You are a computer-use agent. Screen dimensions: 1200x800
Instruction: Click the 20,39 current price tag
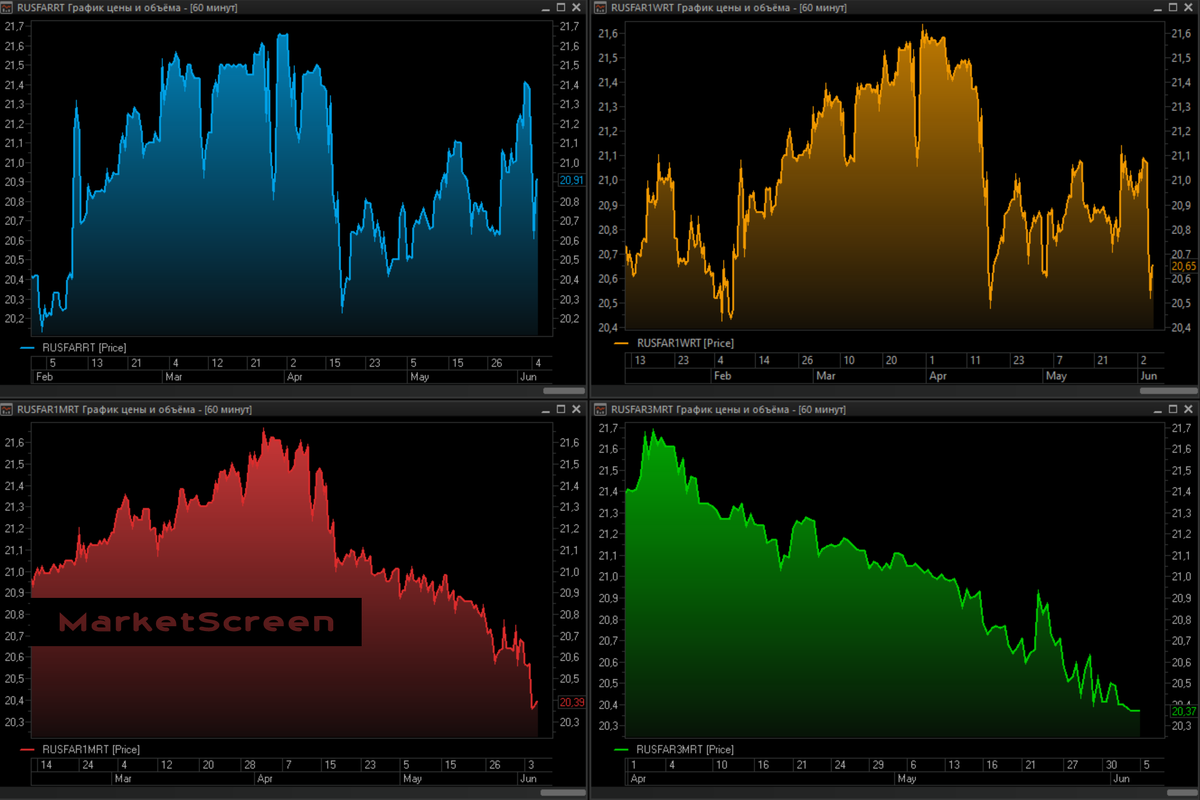pyautogui.click(x=570, y=702)
